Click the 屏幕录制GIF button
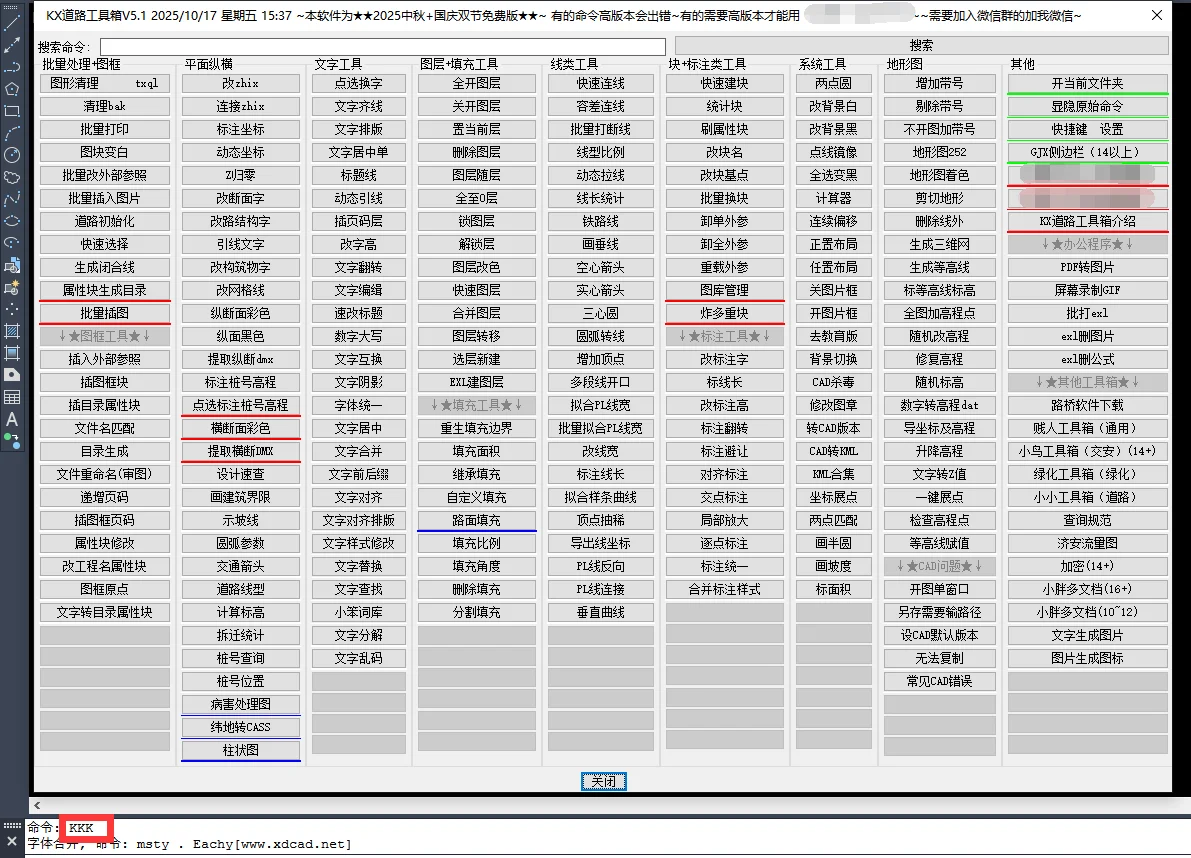The width and height of the screenshot is (1191, 858). 1088,291
